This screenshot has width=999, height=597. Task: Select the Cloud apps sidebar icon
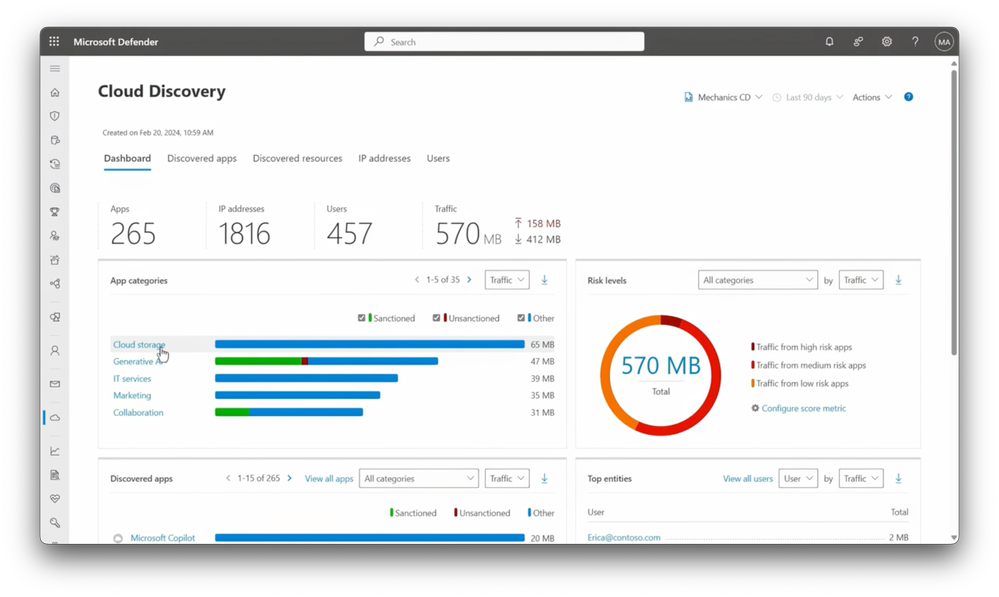click(x=55, y=418)
